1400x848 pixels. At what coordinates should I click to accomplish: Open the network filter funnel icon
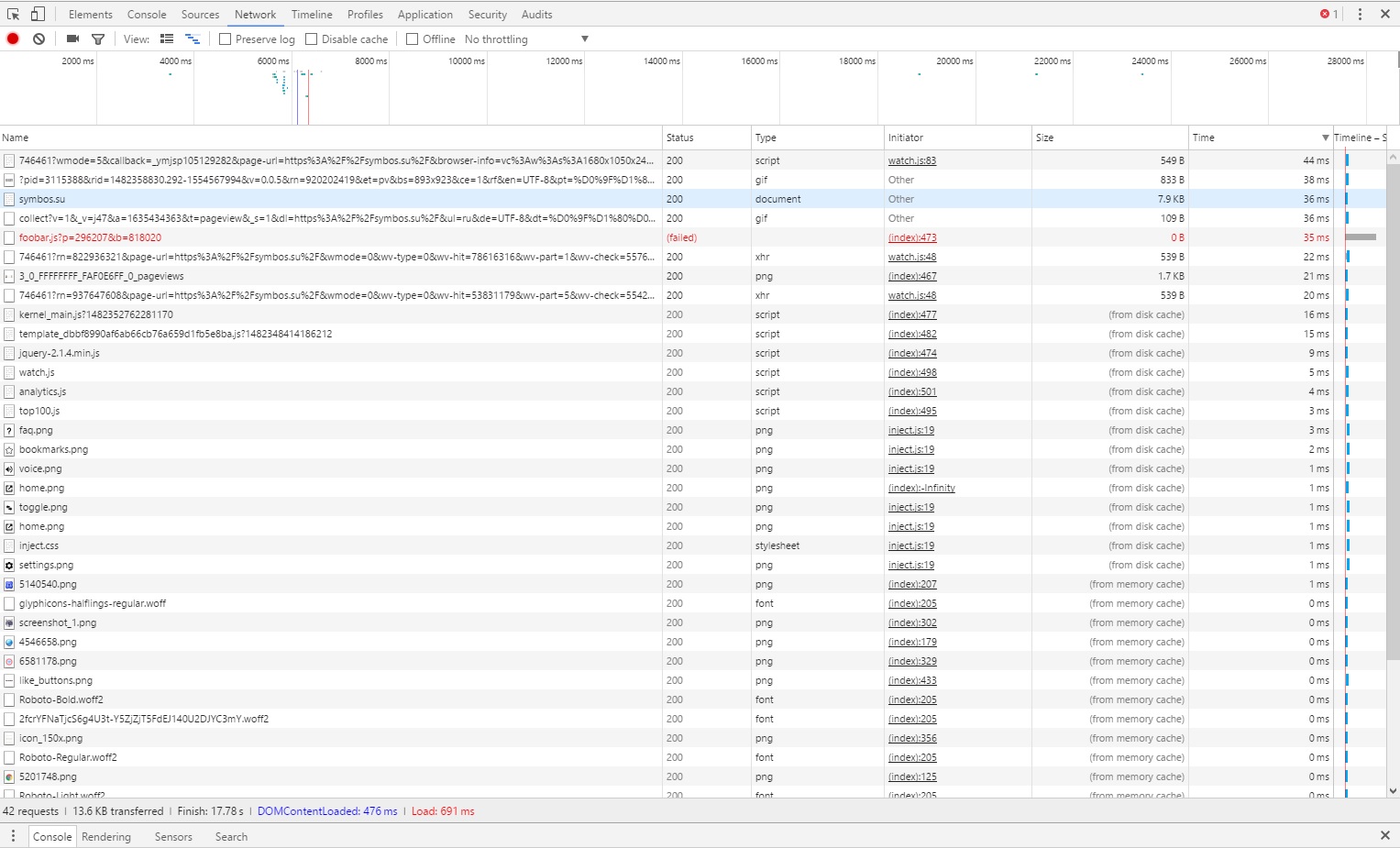pyautogui.click(x=98, y=39)
